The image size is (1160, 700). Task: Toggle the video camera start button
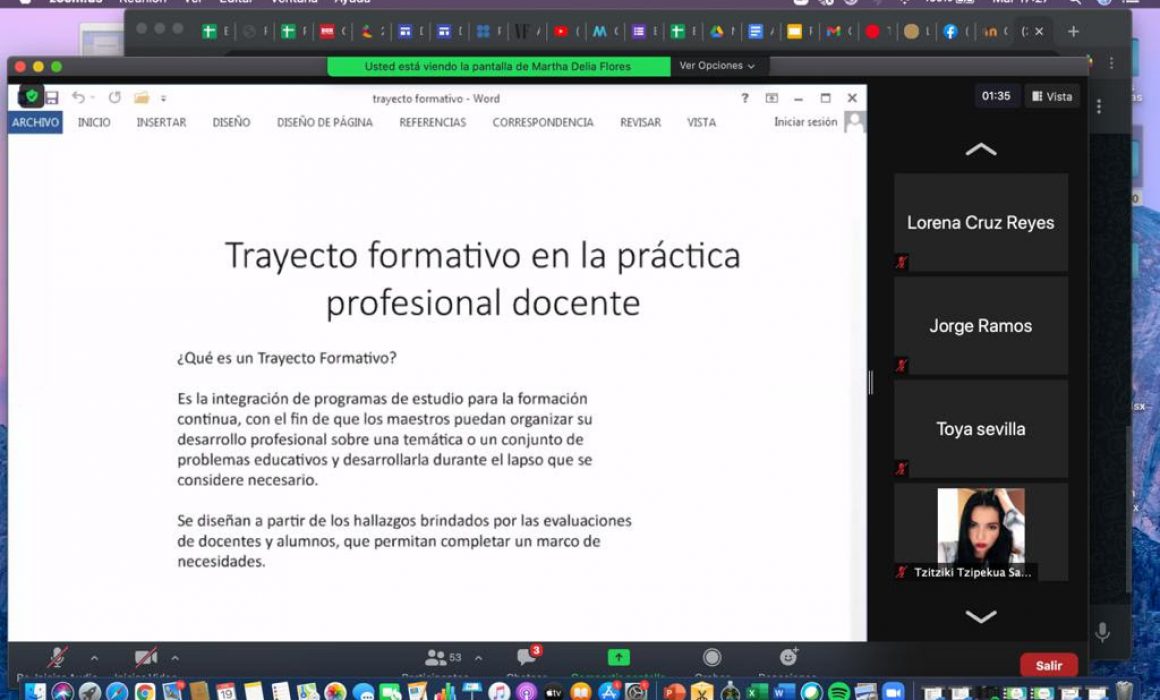pyautogui.click(x=146, y=657)
